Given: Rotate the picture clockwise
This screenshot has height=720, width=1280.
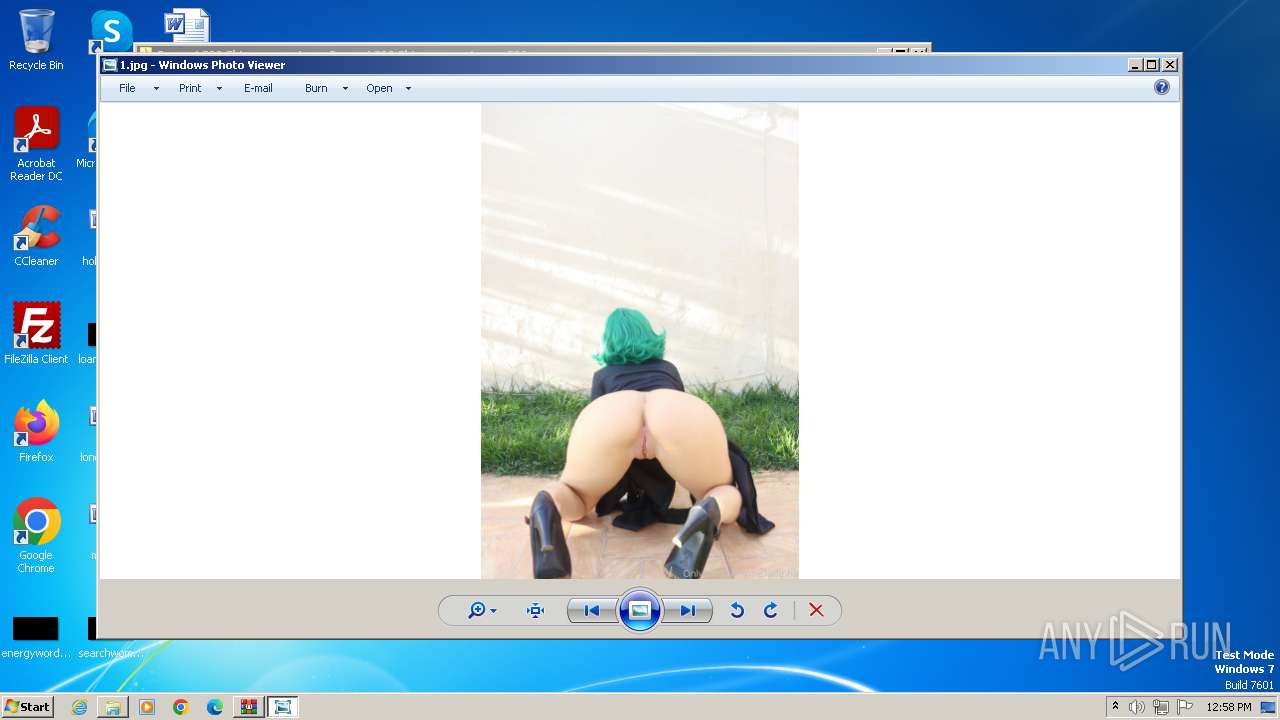Looking at the screenshot, I should (771, 610).
